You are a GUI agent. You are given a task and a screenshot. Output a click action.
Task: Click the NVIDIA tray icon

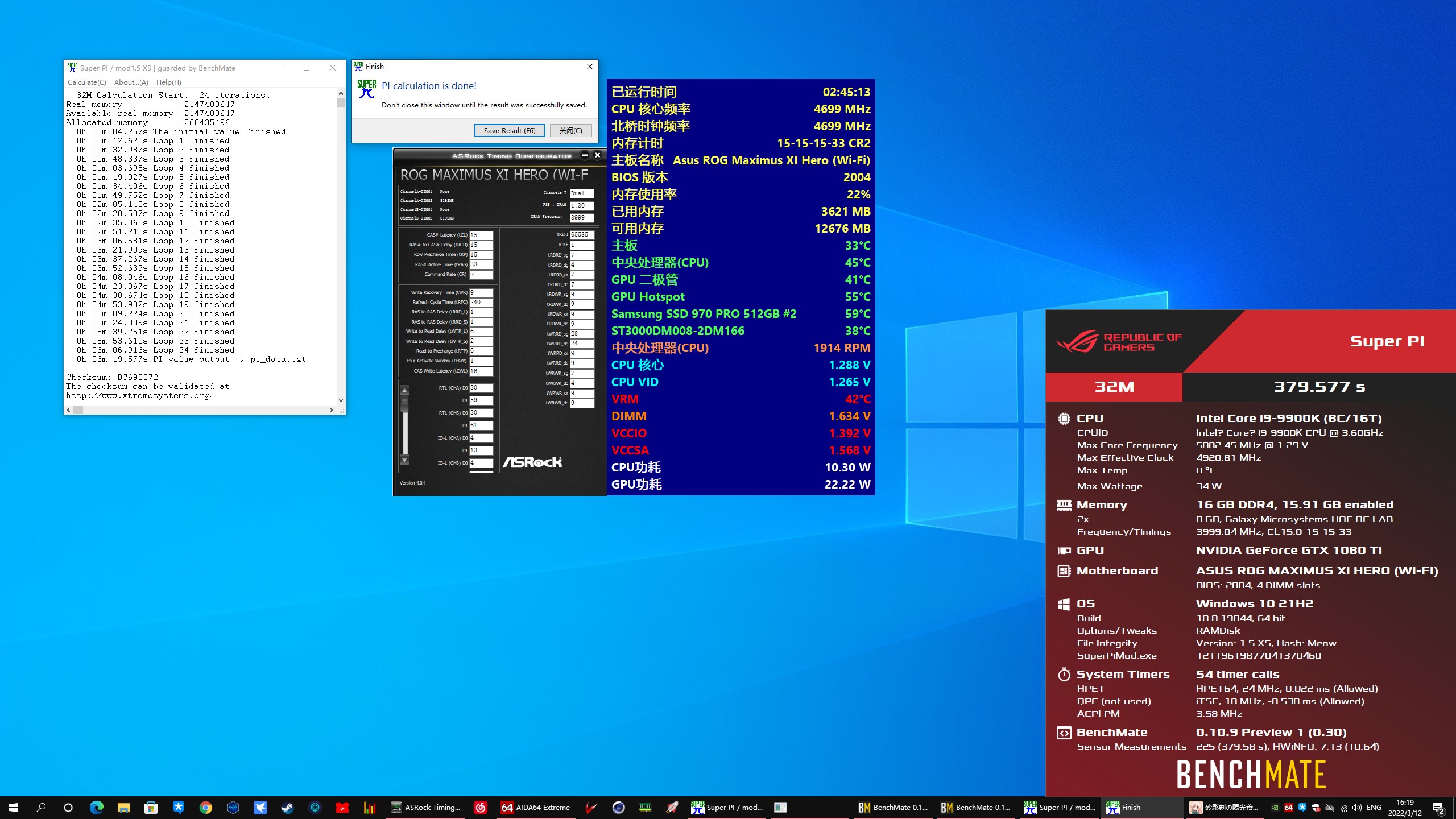click(x=1275, y=807)
